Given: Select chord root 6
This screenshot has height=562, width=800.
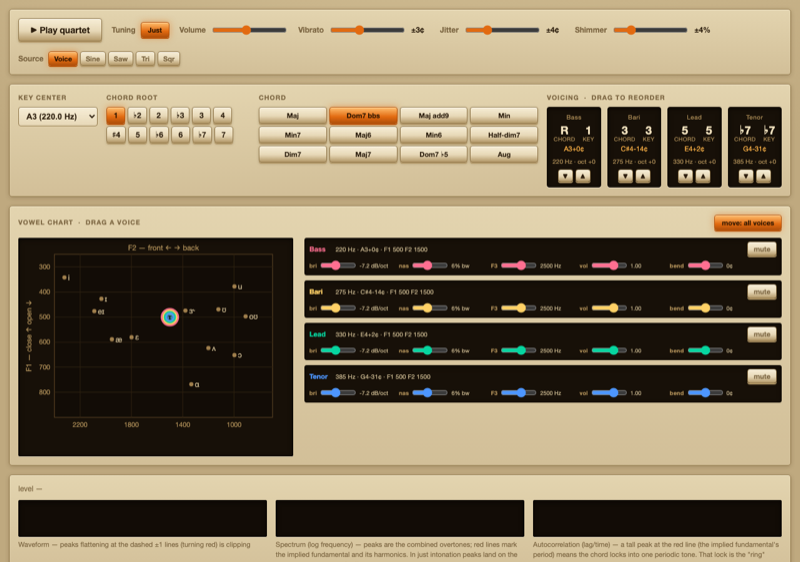Looking at the screenshot, I should 180,135.
